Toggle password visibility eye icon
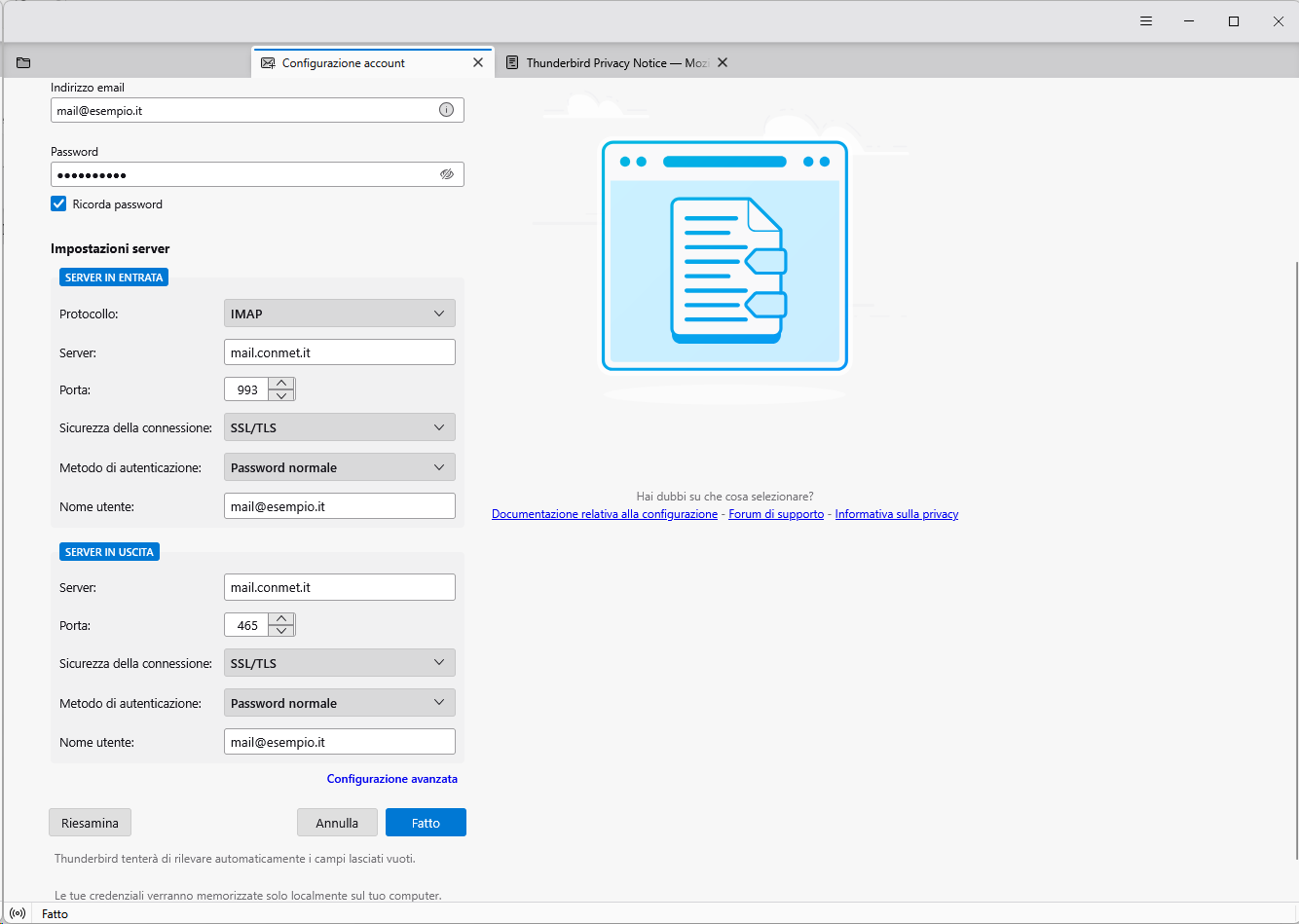 click(446, 174)
